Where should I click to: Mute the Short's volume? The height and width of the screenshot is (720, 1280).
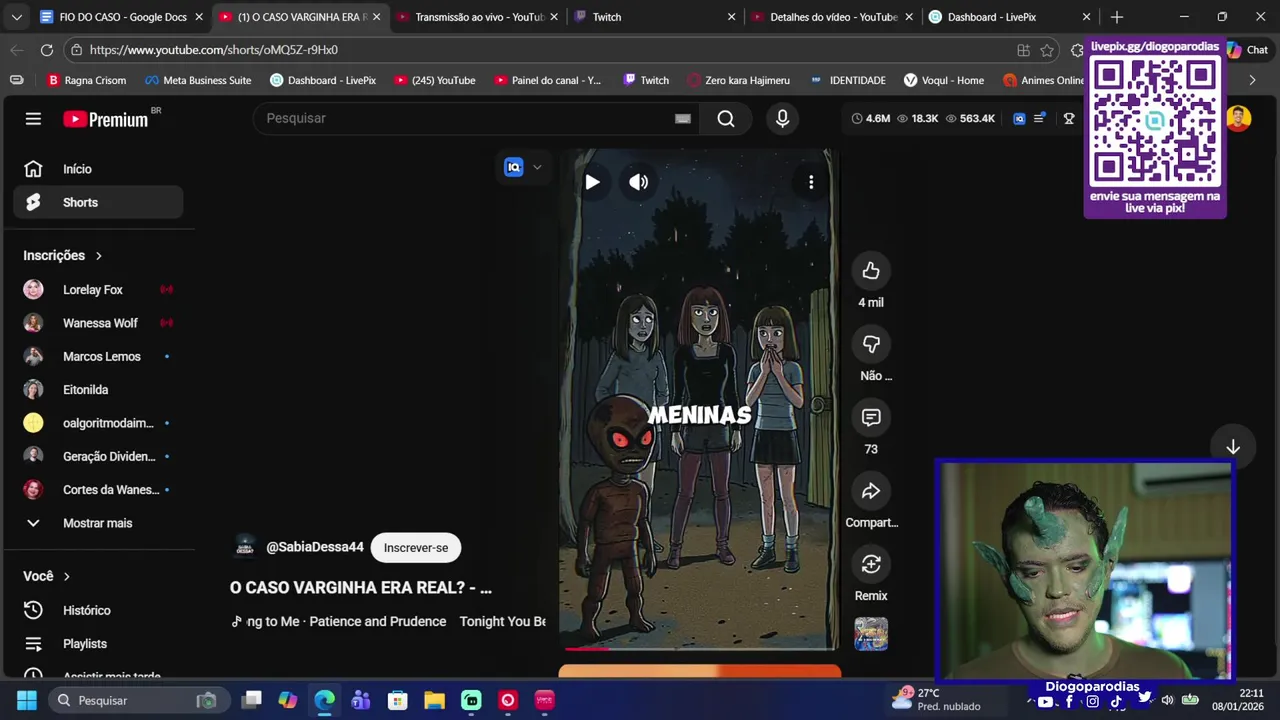[638, 182]
